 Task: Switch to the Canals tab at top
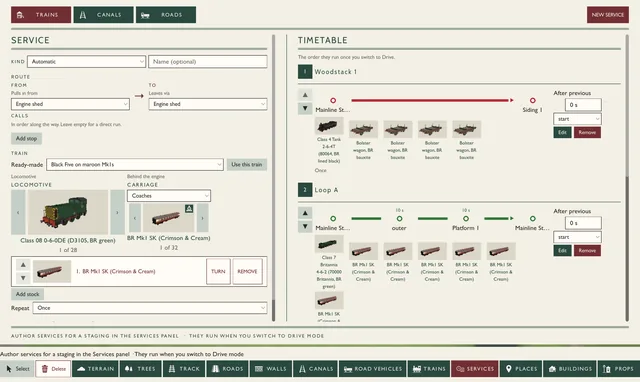pos(103,15)
